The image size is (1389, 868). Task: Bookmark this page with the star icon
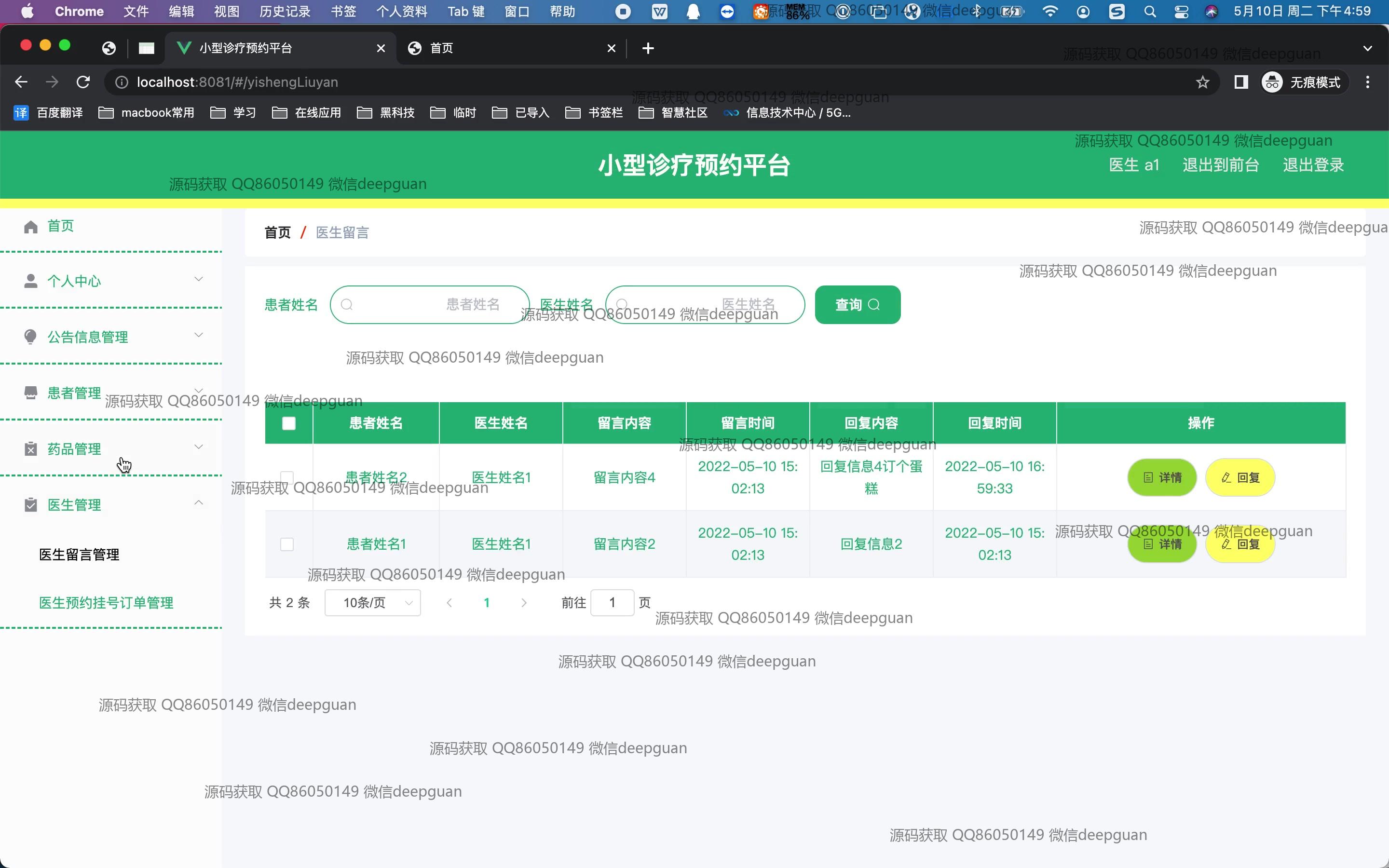[1202, 82]
